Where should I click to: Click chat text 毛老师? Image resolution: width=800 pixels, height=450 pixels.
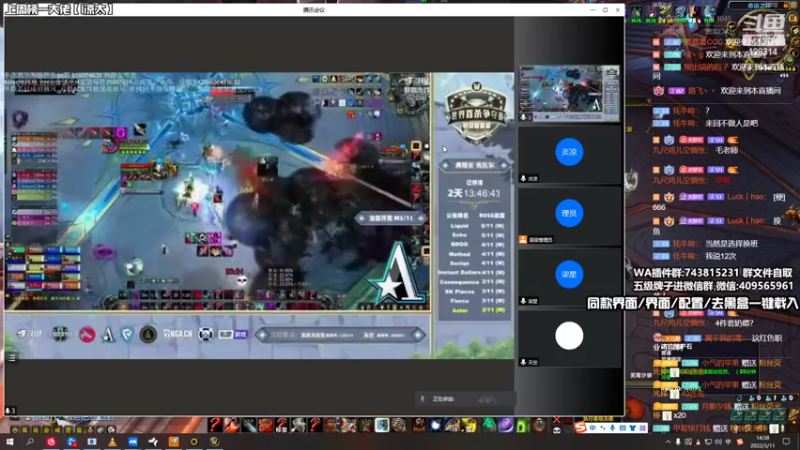pos(727,150)
